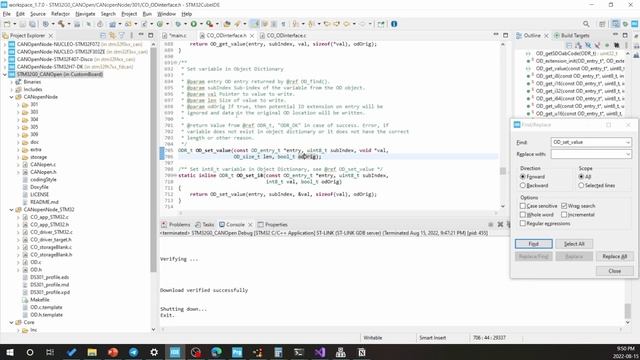Image resolution: width=640 pixels, height=360 pixels.
Task: Click the External Tools run icon
Action: point(209,24)
